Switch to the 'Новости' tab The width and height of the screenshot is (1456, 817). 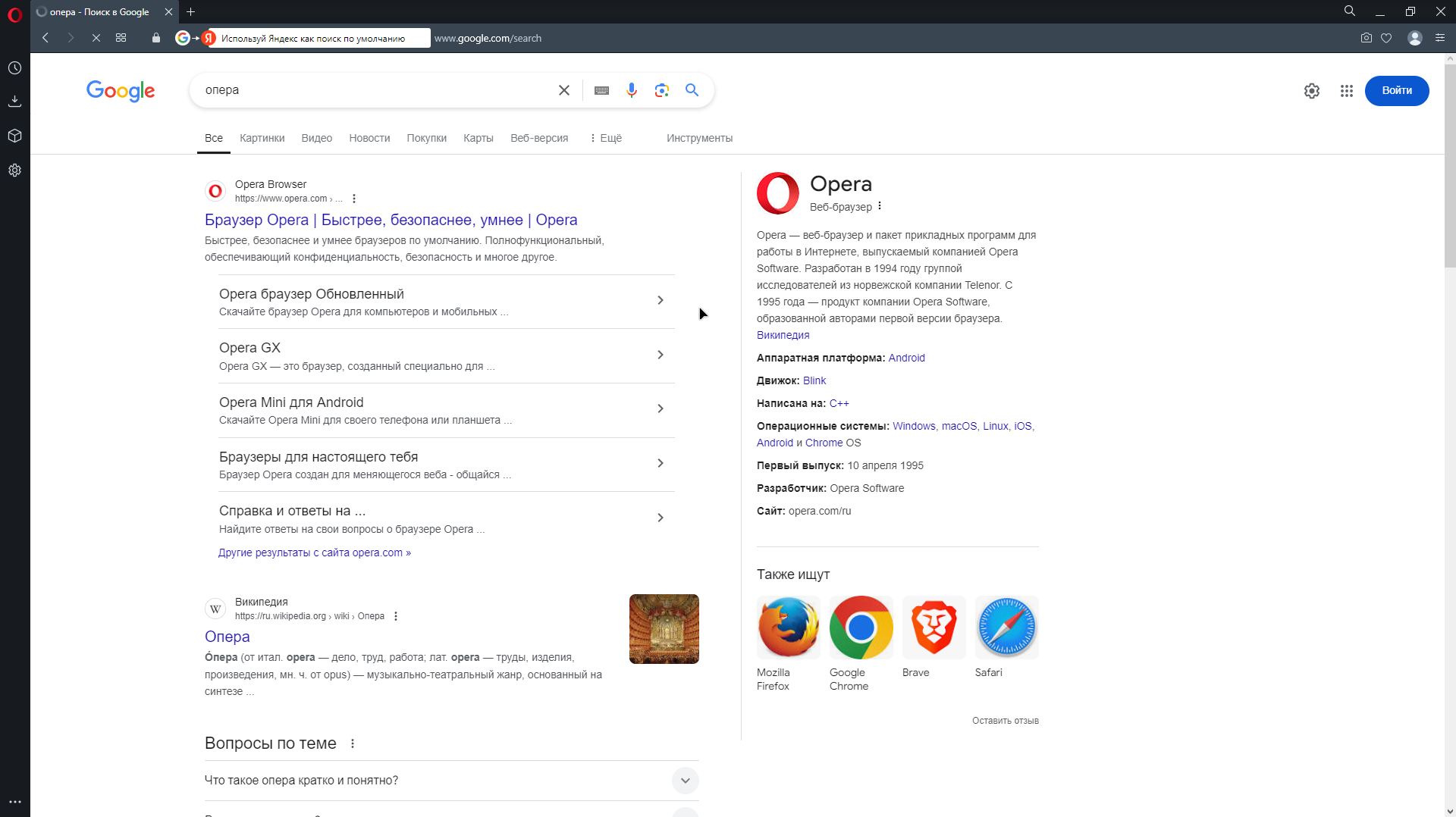[x=369, y=138]
